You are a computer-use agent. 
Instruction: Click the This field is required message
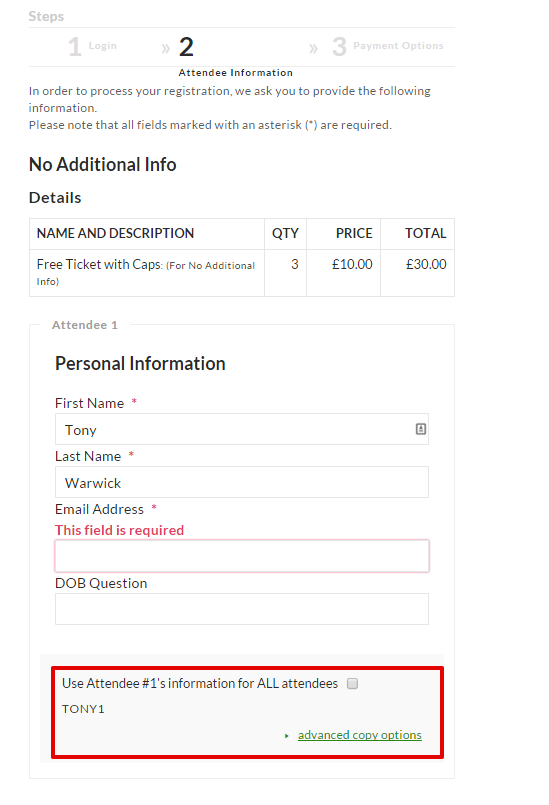pyautogui.click(x=120, y=530)
